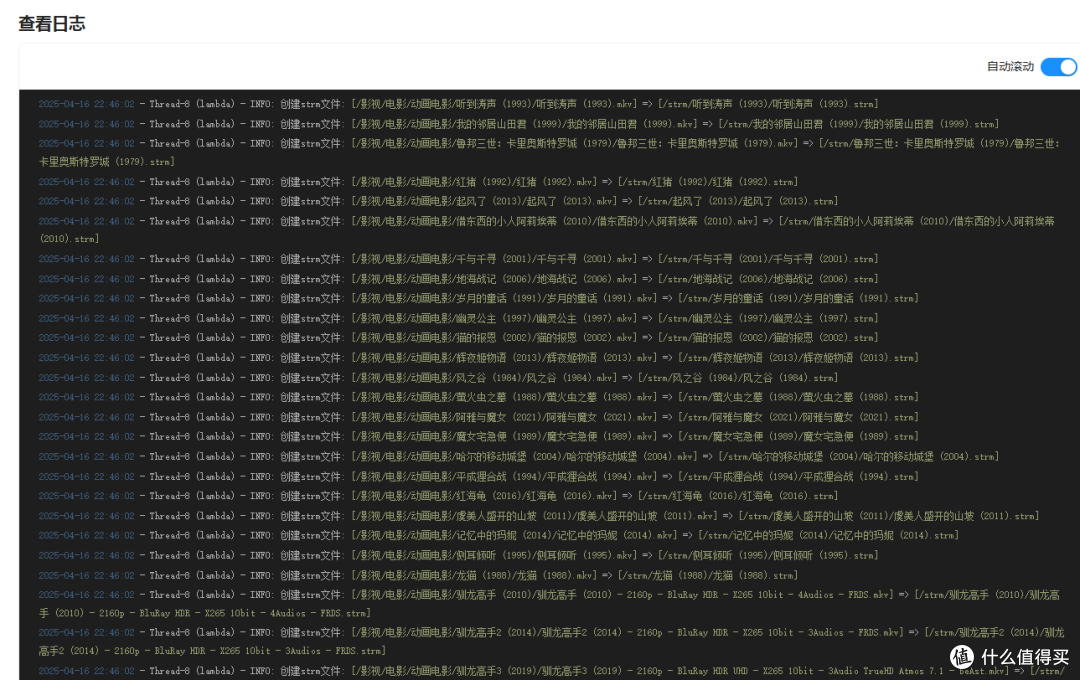Viewport: 1080px width, 680px height.
Task: Select log line for 红猪 (1992)
Action: click(x=419, y=182)
